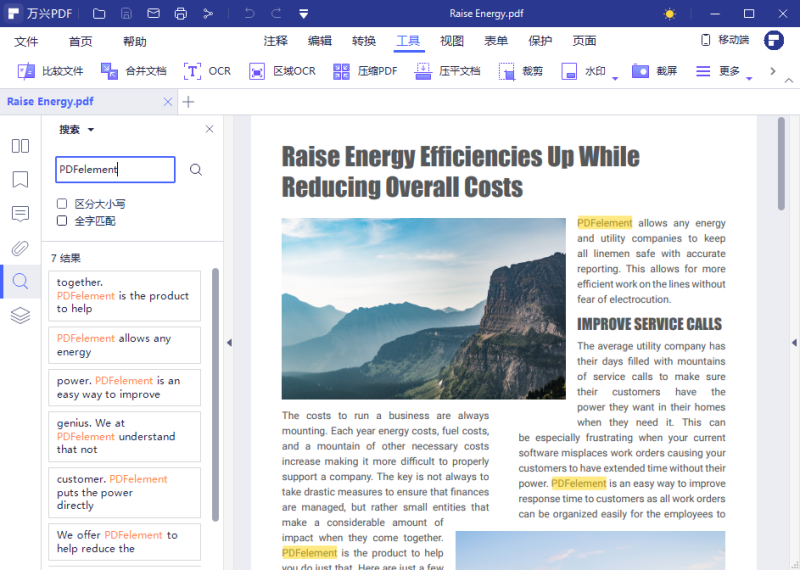Switch to the 页面 tab

pos(584,41)
